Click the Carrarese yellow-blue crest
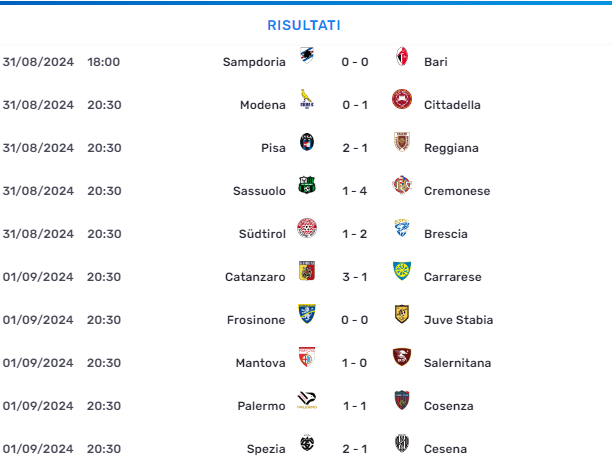Viewport: 612px width, 470px height. (x=402, y=271)
